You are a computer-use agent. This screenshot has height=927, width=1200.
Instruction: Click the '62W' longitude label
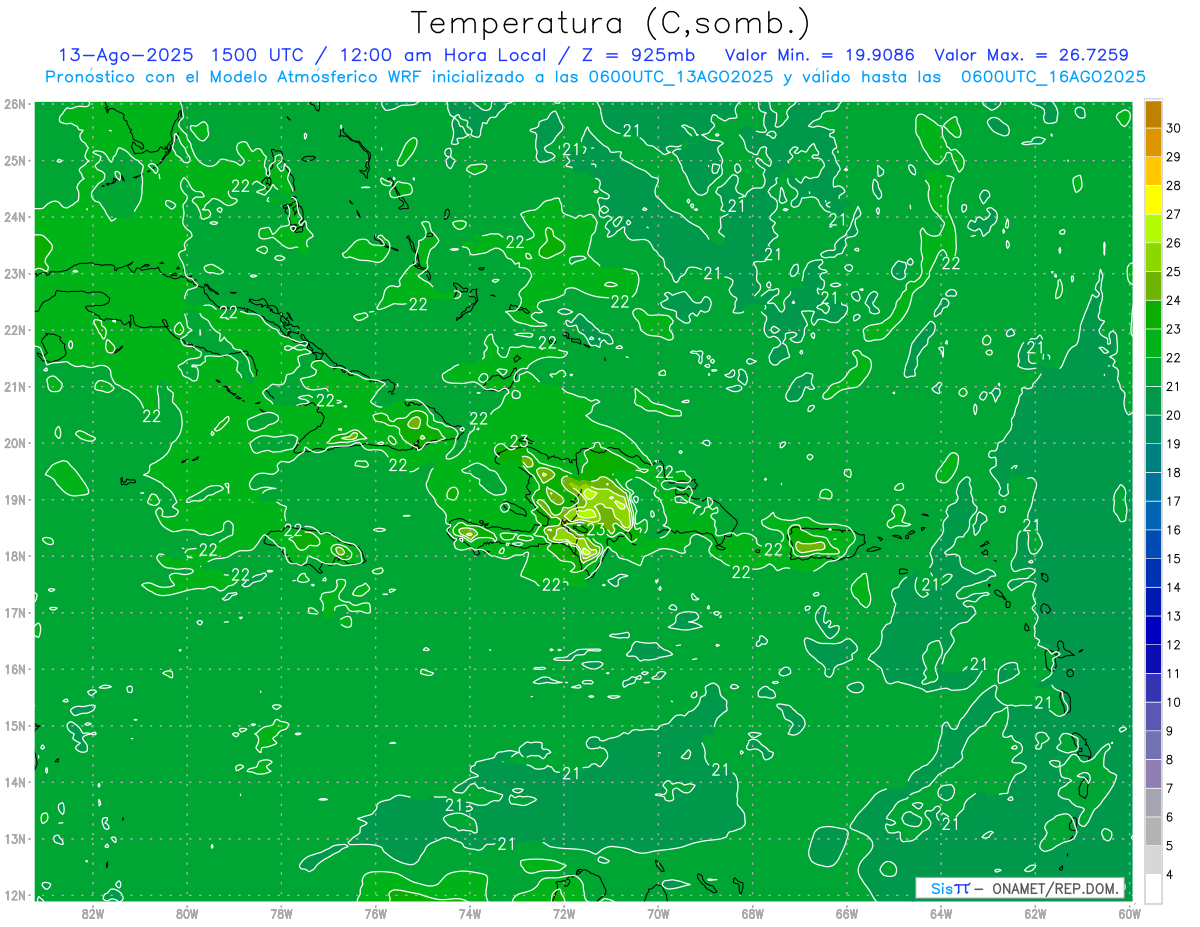pyautogui.click(x=1035, y=913)
